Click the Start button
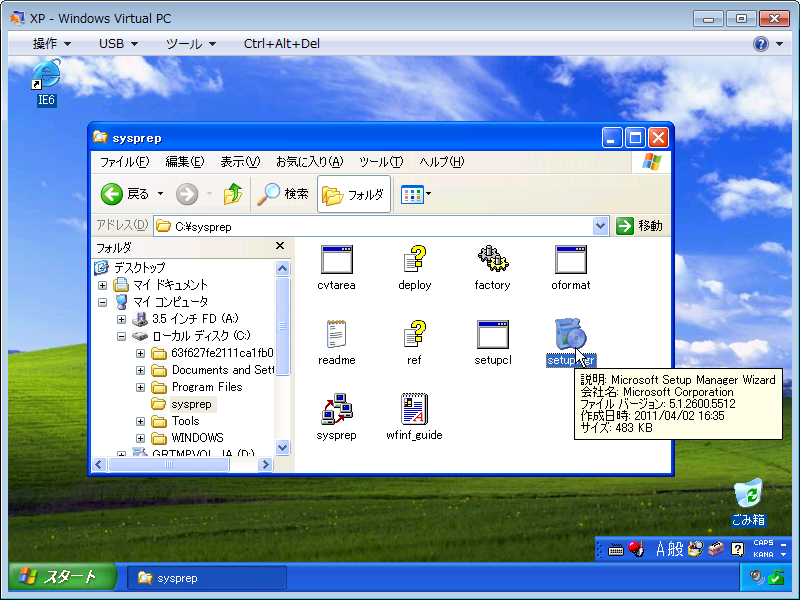 [61, 577]
